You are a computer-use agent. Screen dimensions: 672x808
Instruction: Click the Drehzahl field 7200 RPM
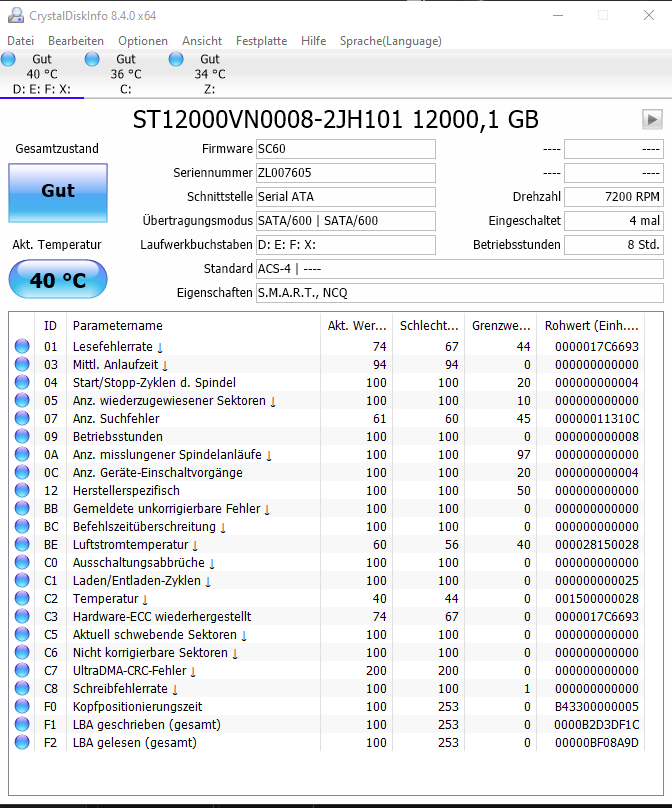(614, 197)
